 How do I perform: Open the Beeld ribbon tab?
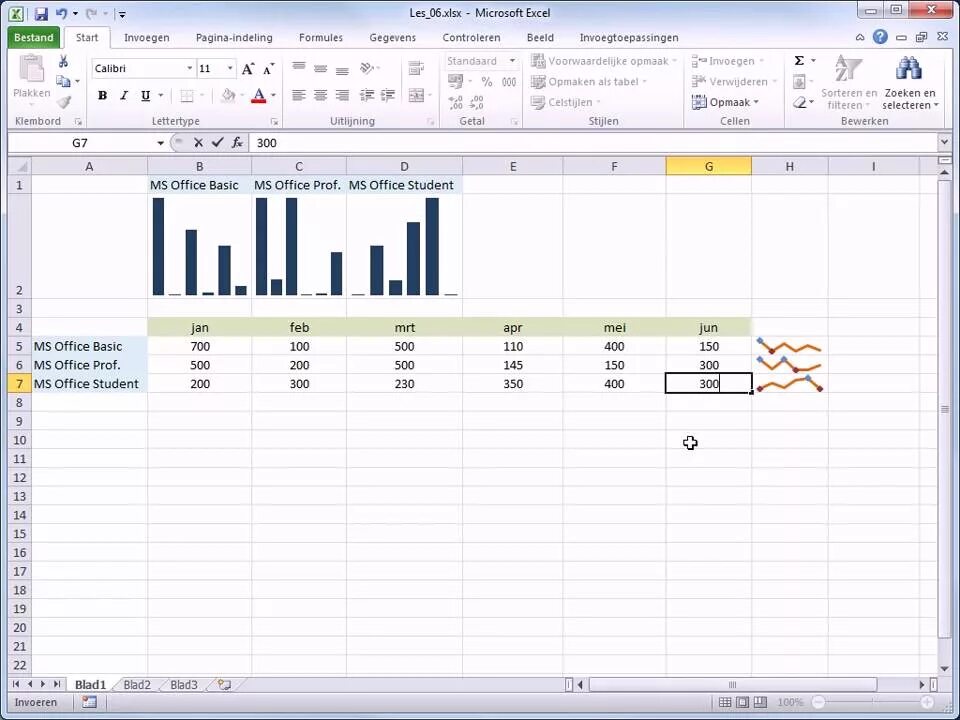point(540,37)
